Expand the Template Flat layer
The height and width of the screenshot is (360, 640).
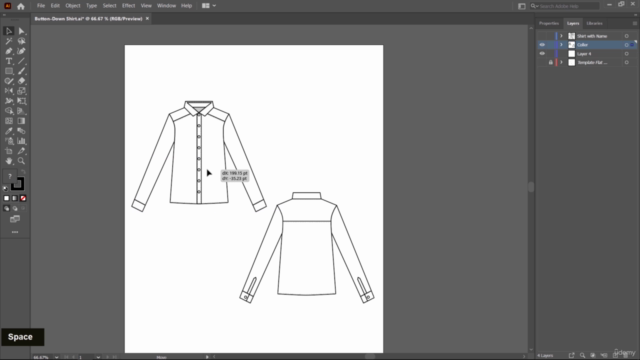(x=561, y=62)
